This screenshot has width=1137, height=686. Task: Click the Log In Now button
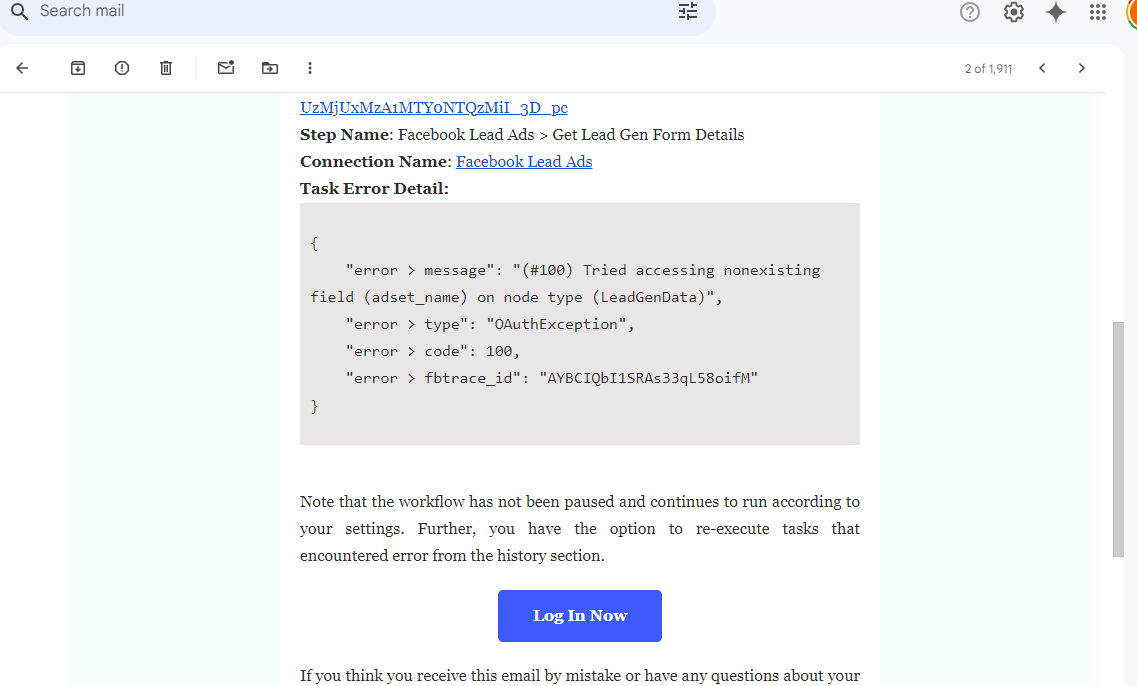point(580,616)
